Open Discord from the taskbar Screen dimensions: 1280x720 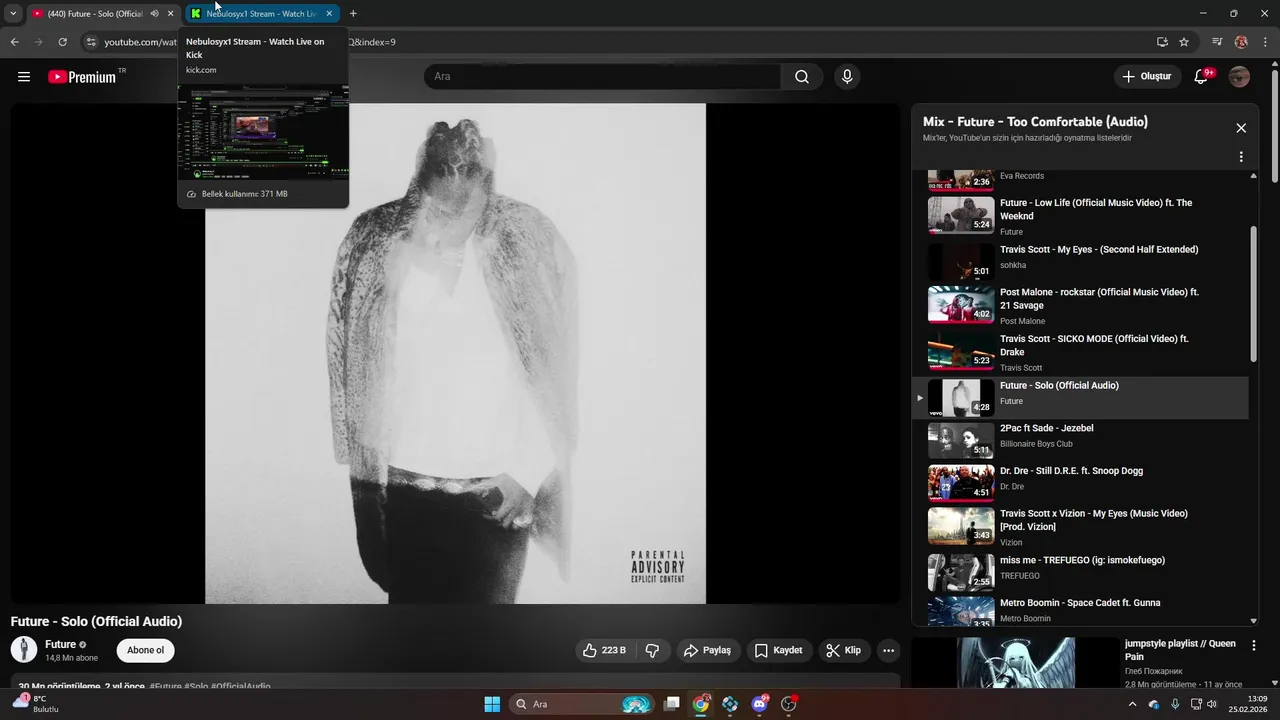click(x=759, y=704)
